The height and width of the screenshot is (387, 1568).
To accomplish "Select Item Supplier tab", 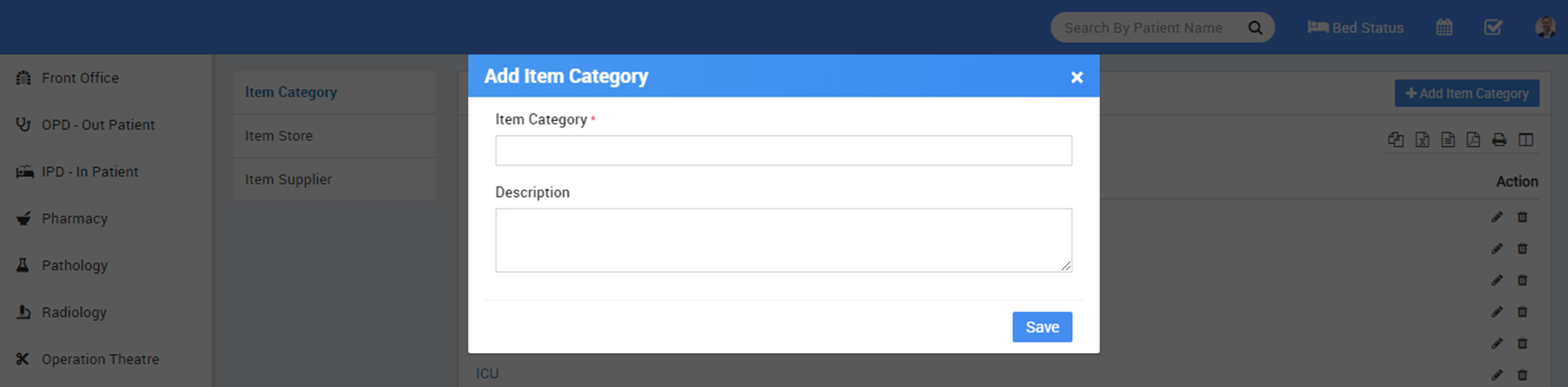I will click(x=288, y=180).
